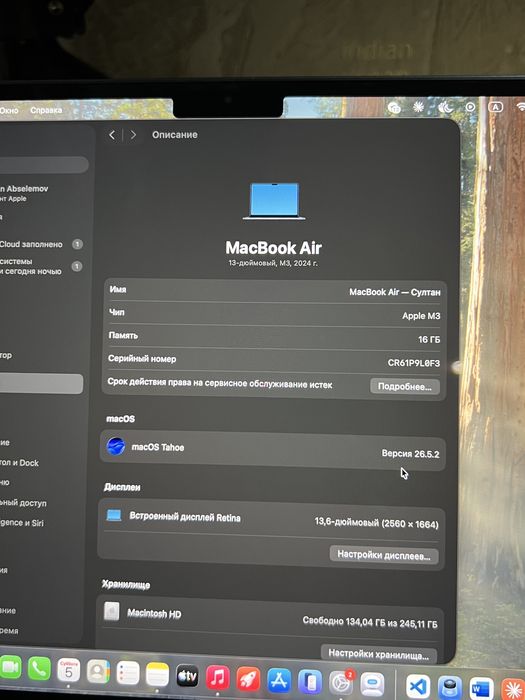Click the memory value '16 ГБ'
The width and height of the screenshot is (525, 700).
coord(429,340)
